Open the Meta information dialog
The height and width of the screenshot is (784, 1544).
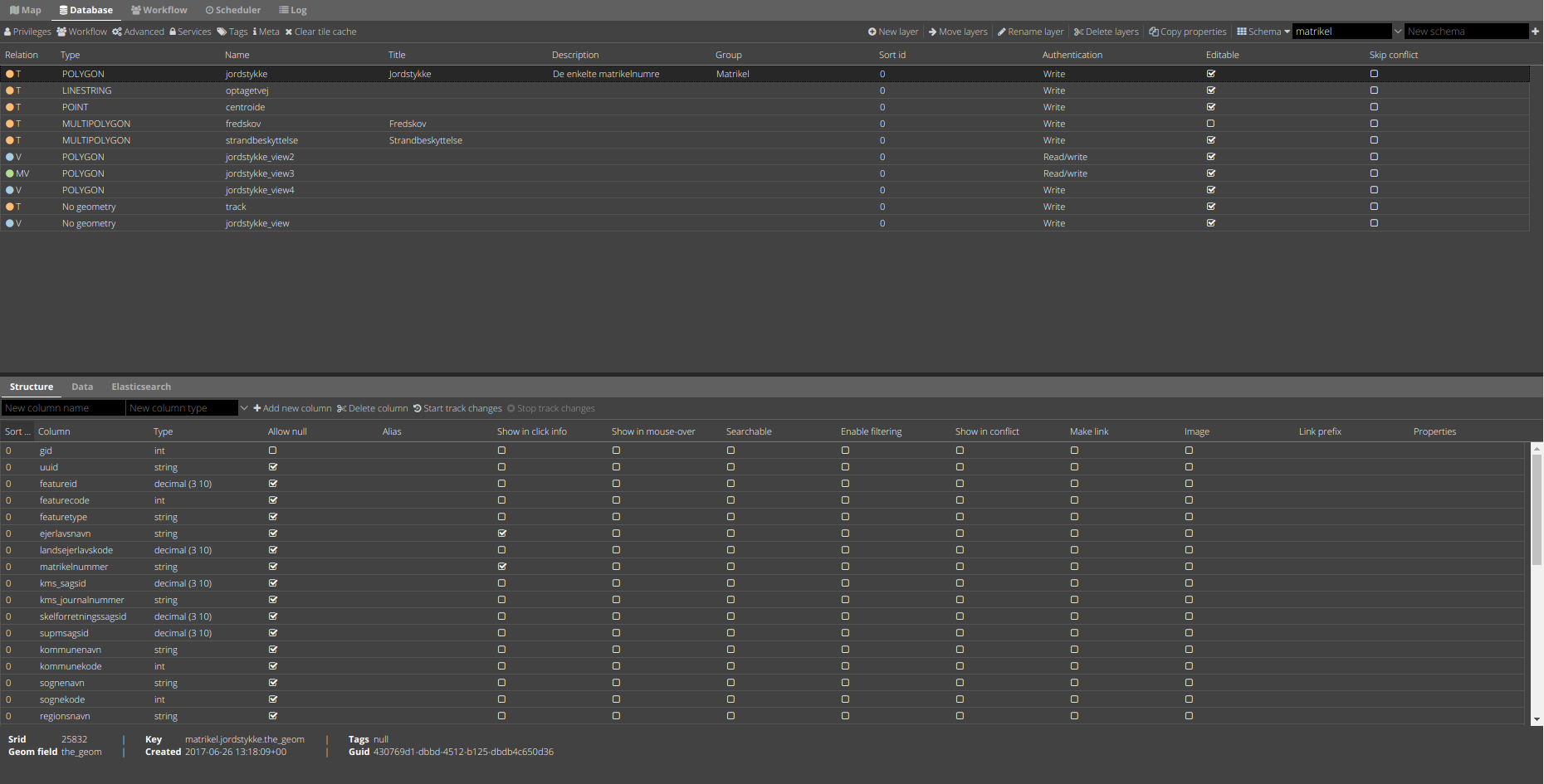pos(266,32)
